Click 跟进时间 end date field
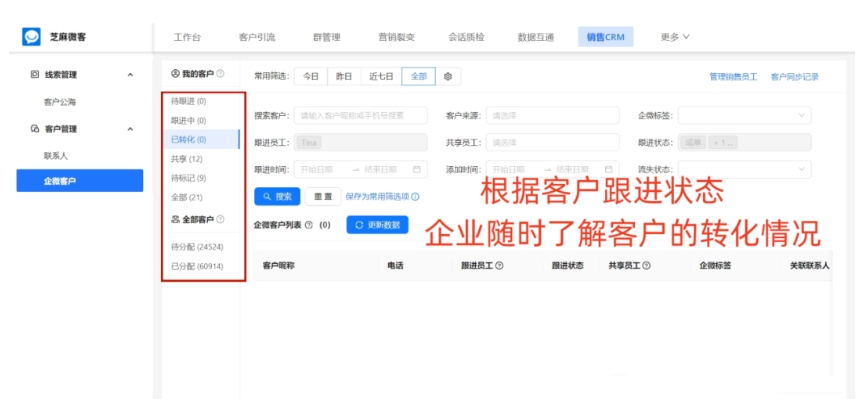The height and width of the screenshot is (401, 864). tap(383, 170)
